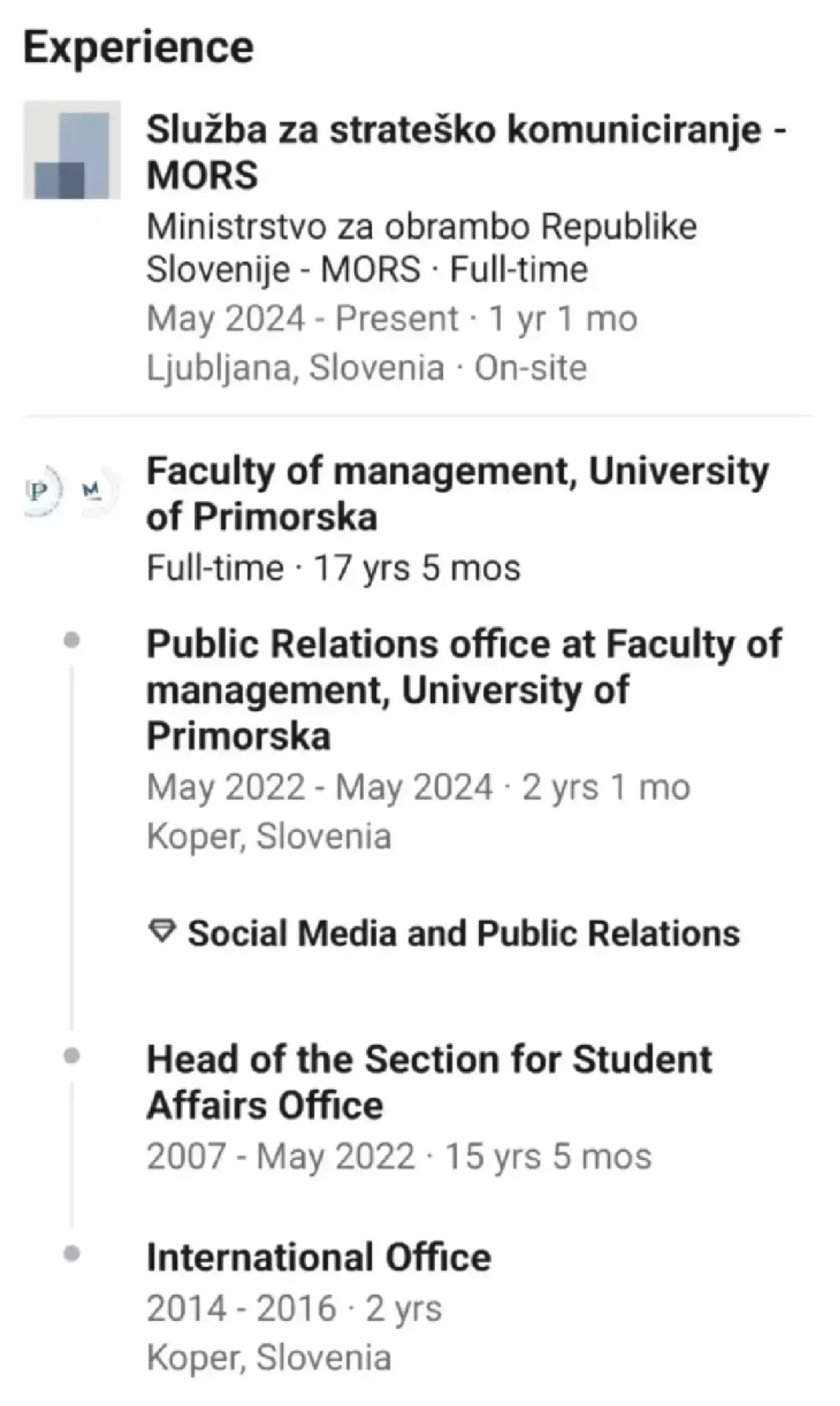Select the Public Relations office role title

coord(464,689)
